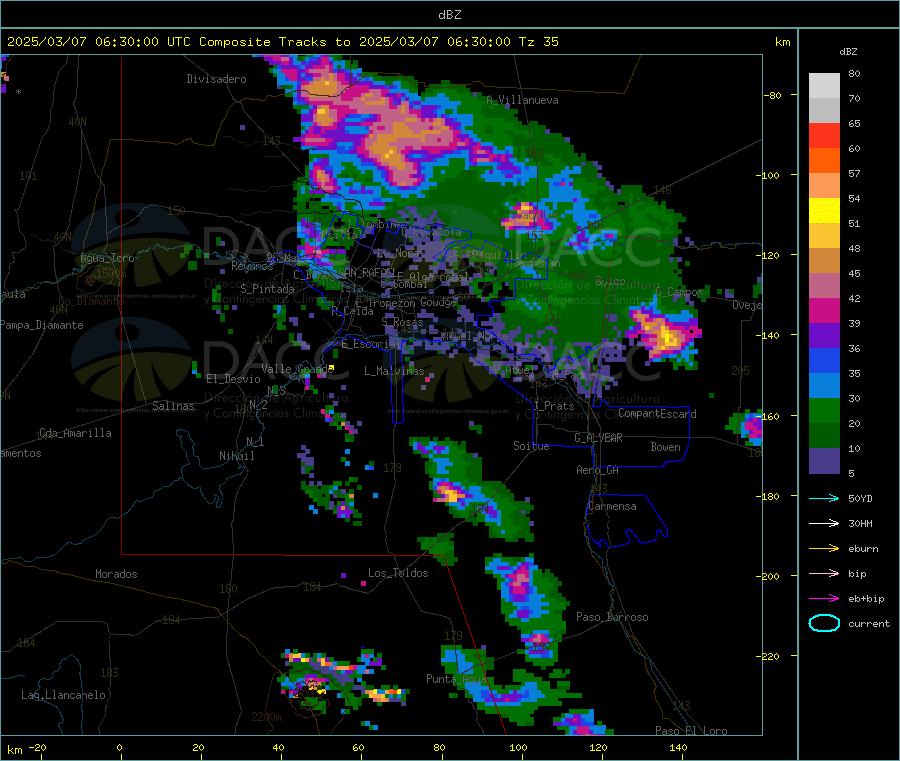The width and height of the screenshot is (900, 761).
Task: Click the 'Nihuil' map label
Action: click(x=236, y=456)
